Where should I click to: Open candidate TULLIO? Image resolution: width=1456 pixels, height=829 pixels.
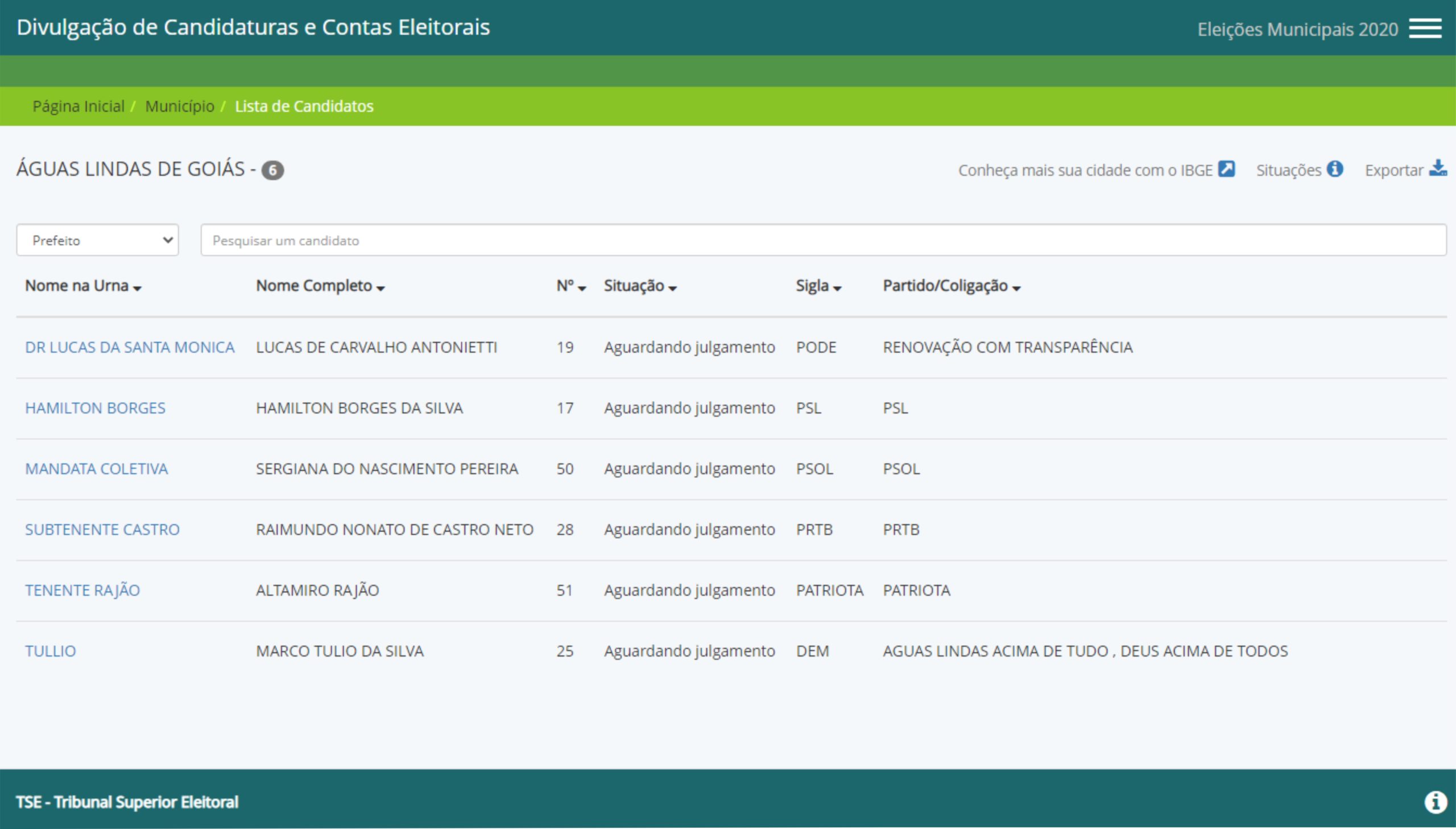[x=50, y=651]
